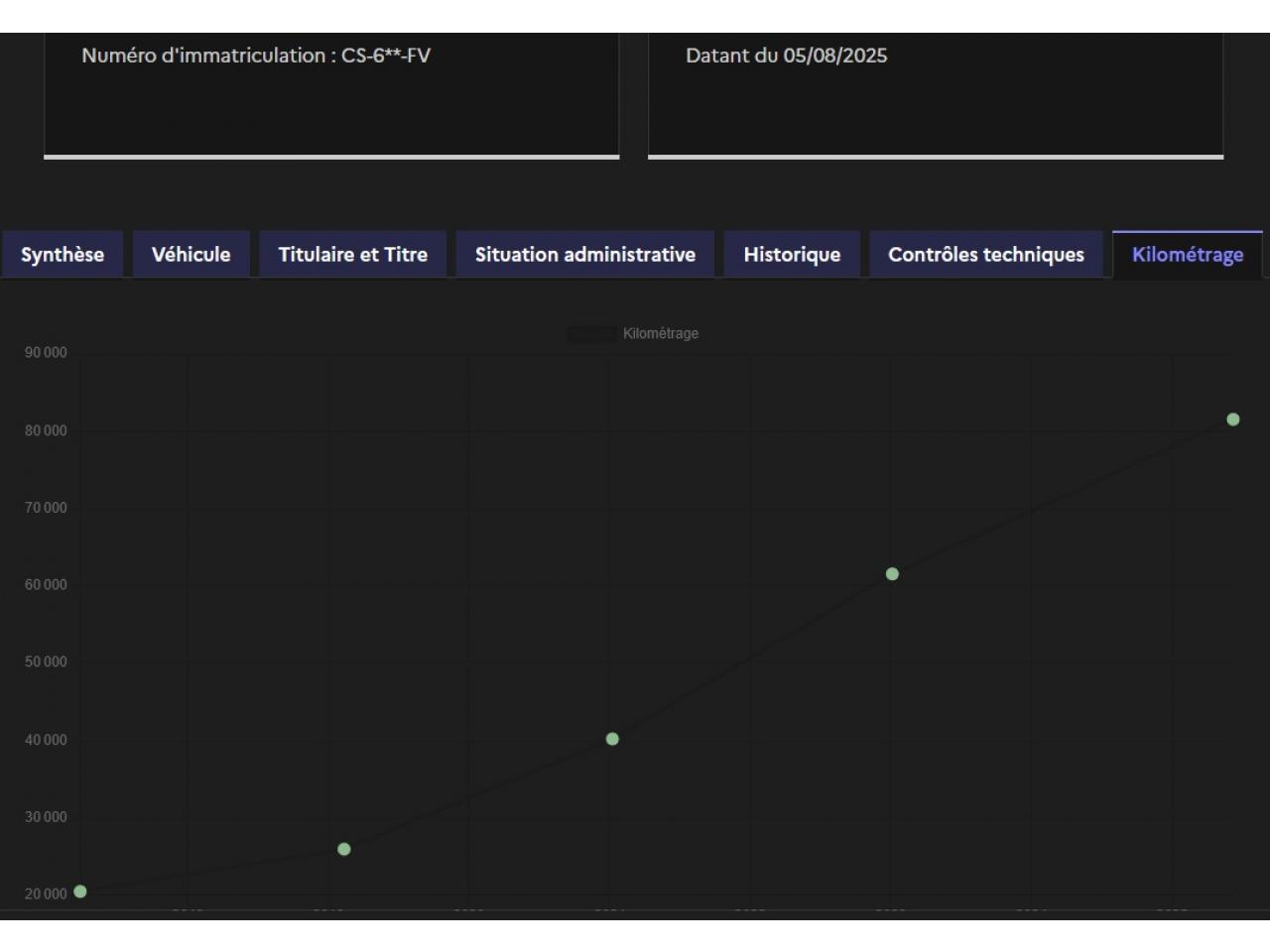
Task: Click the 70 000 y-axis label
Action: coord(46,508)
